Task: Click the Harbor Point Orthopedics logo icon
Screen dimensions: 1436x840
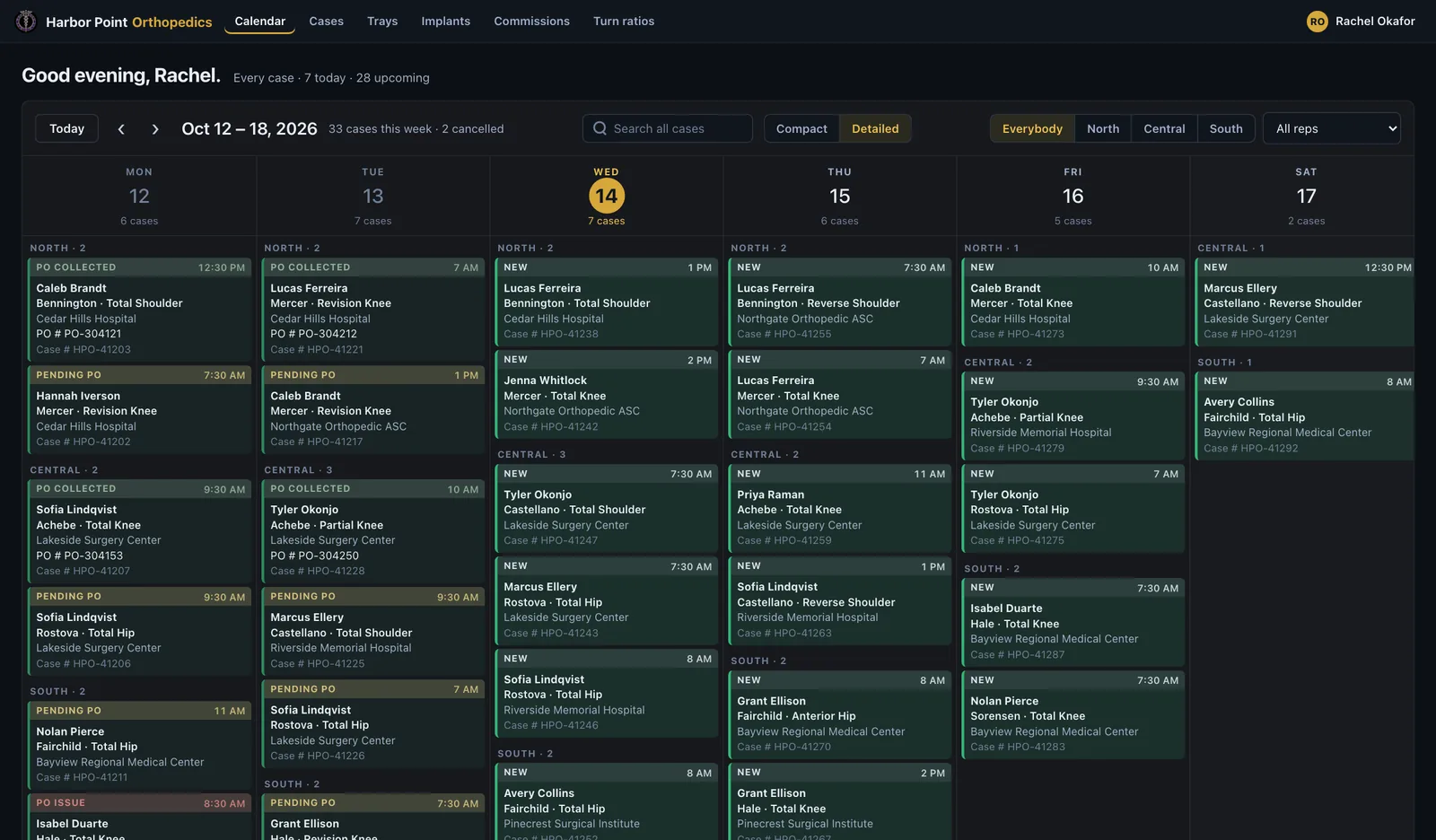Action: (x=26, y=21)
